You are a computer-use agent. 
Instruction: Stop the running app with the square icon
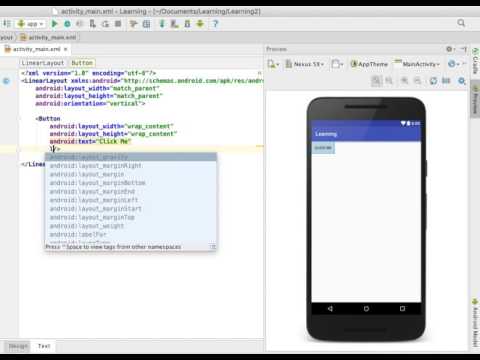118,24
